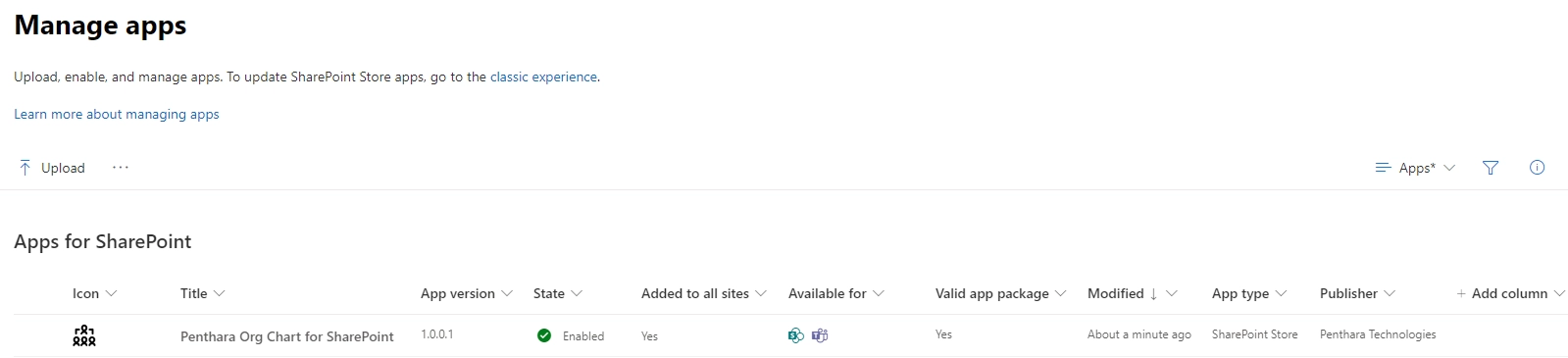This screenshot has height=358, width=1568.
Task: Click the SharePoint availability icon
Action: coord(796,335)
